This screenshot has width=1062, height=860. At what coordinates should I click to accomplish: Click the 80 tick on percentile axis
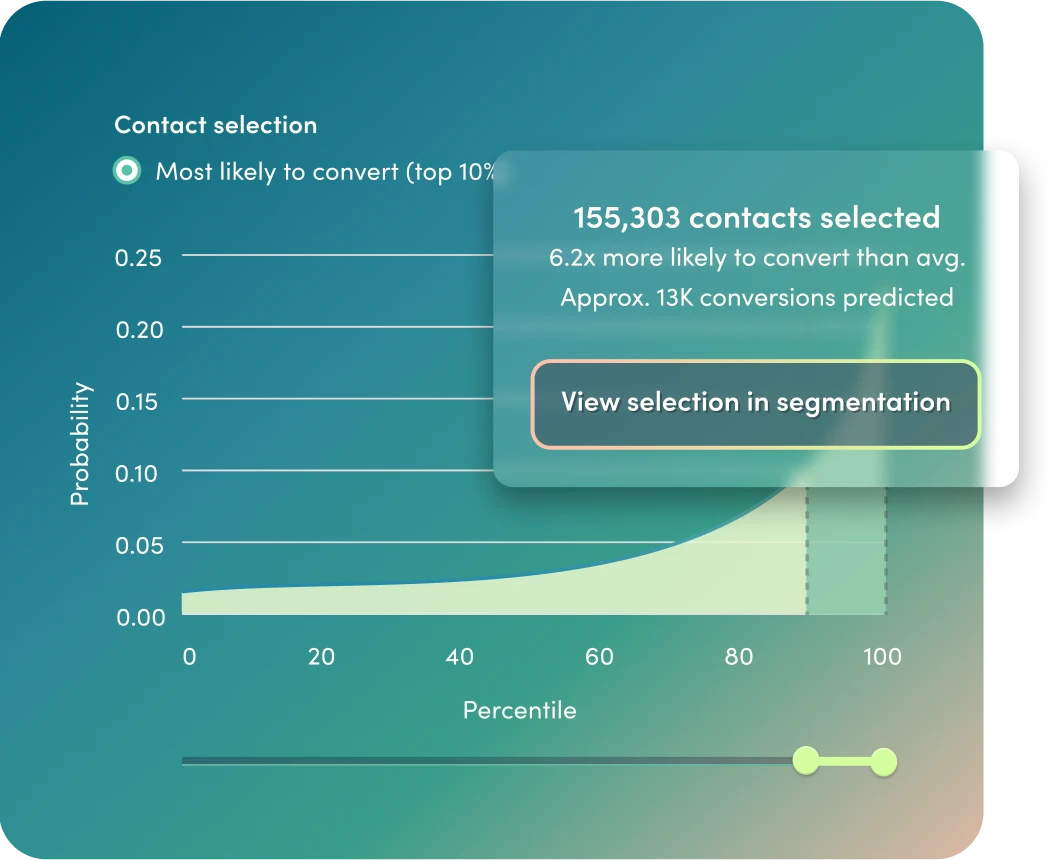739,657
